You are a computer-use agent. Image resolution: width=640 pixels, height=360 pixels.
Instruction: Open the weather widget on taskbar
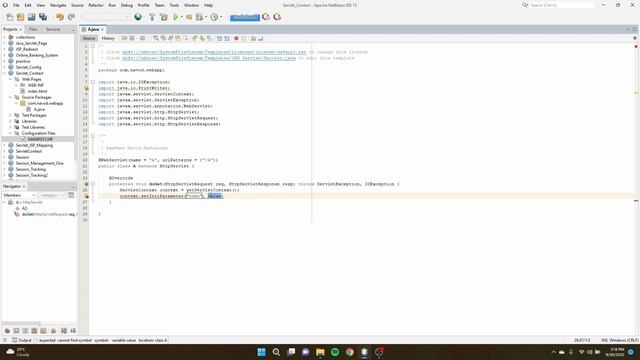coord(18,352)
